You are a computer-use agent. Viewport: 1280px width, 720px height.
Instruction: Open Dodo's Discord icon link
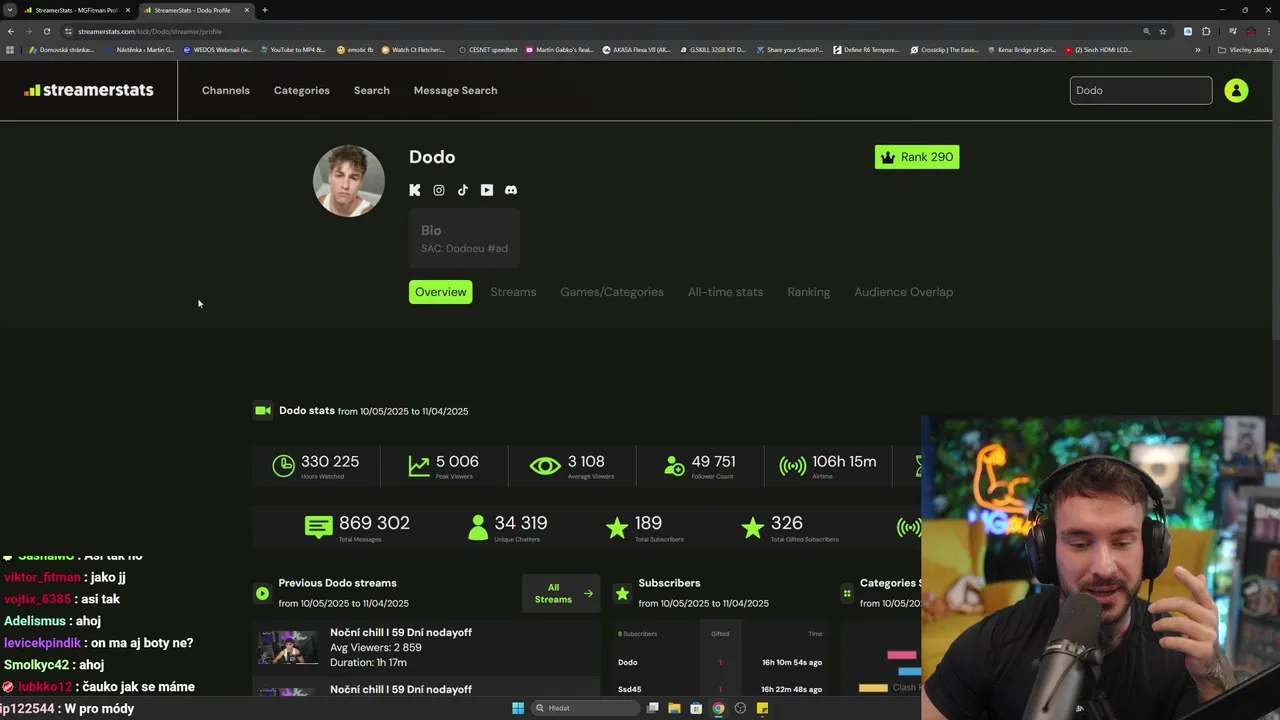511,190
